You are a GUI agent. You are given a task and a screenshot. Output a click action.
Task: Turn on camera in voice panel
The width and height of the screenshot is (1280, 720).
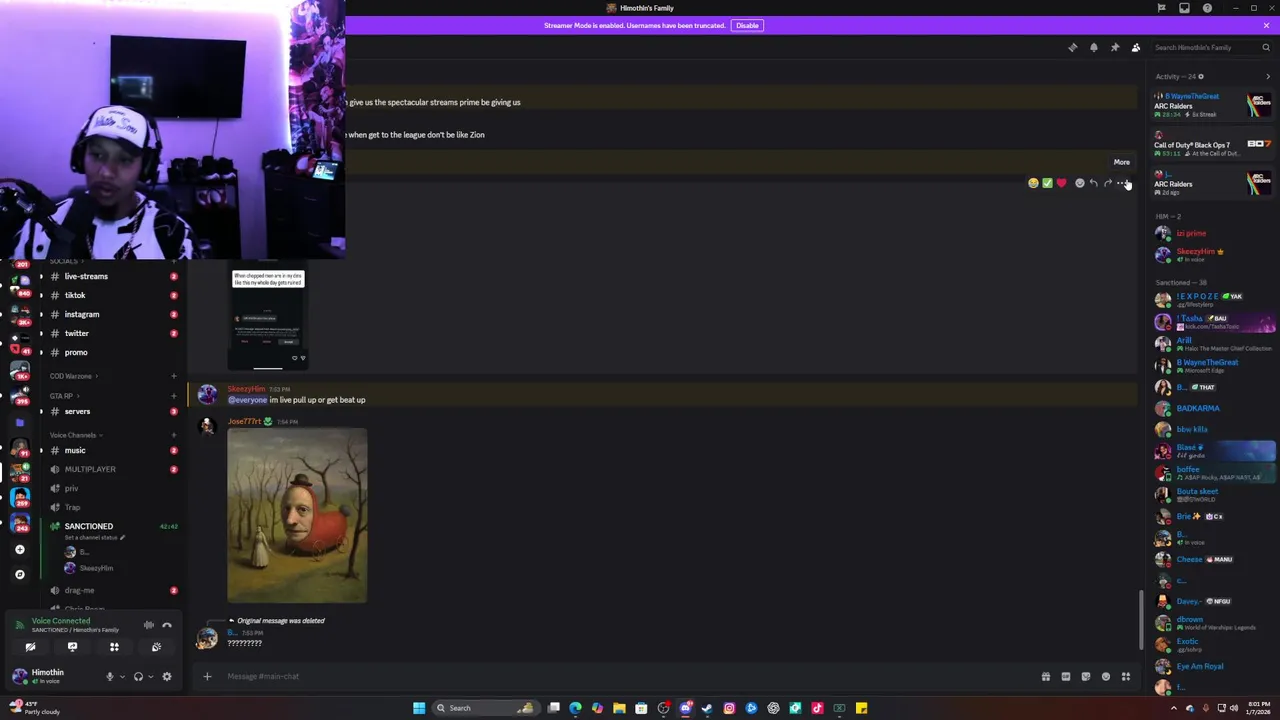30,647
